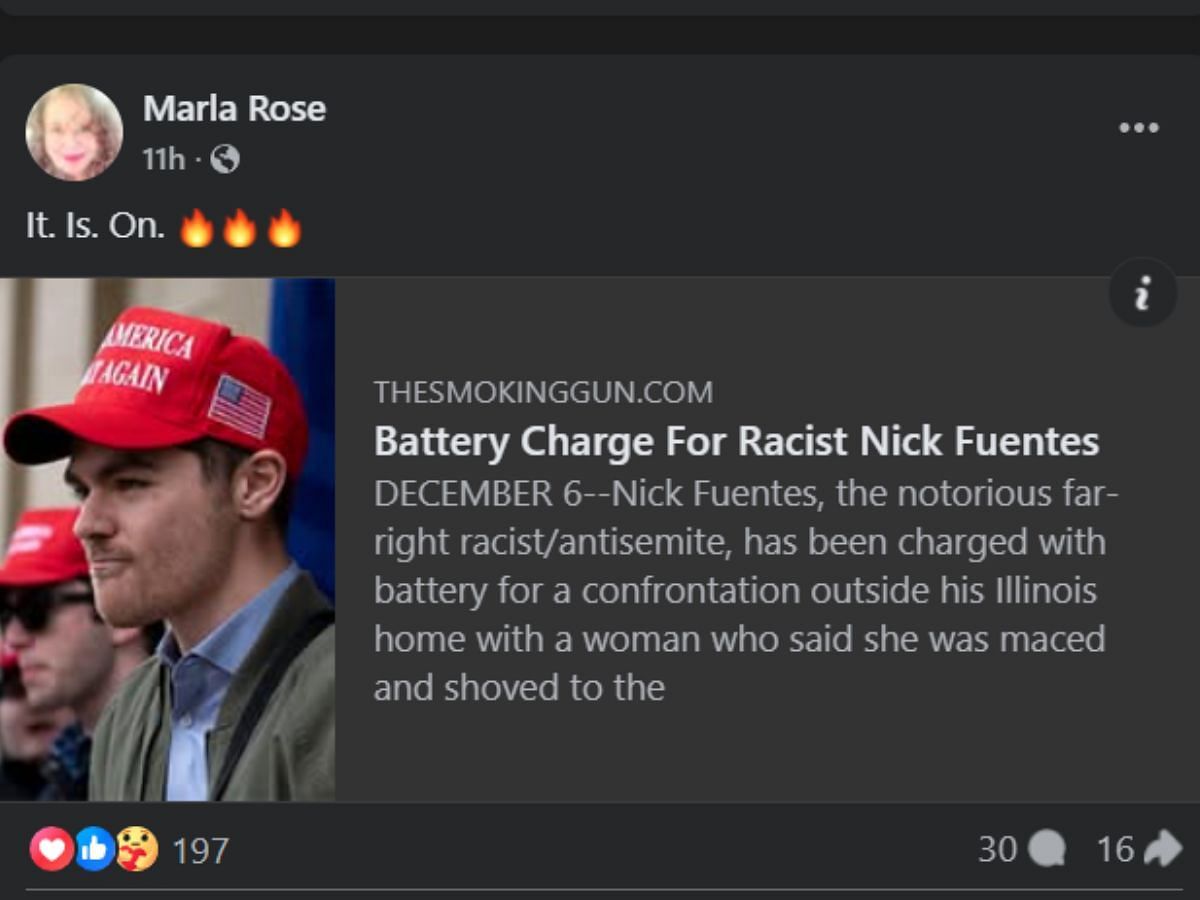Screen dimensions: 1200x900
Task: Open the 30 comments count
Action: (x=997, y=850)
